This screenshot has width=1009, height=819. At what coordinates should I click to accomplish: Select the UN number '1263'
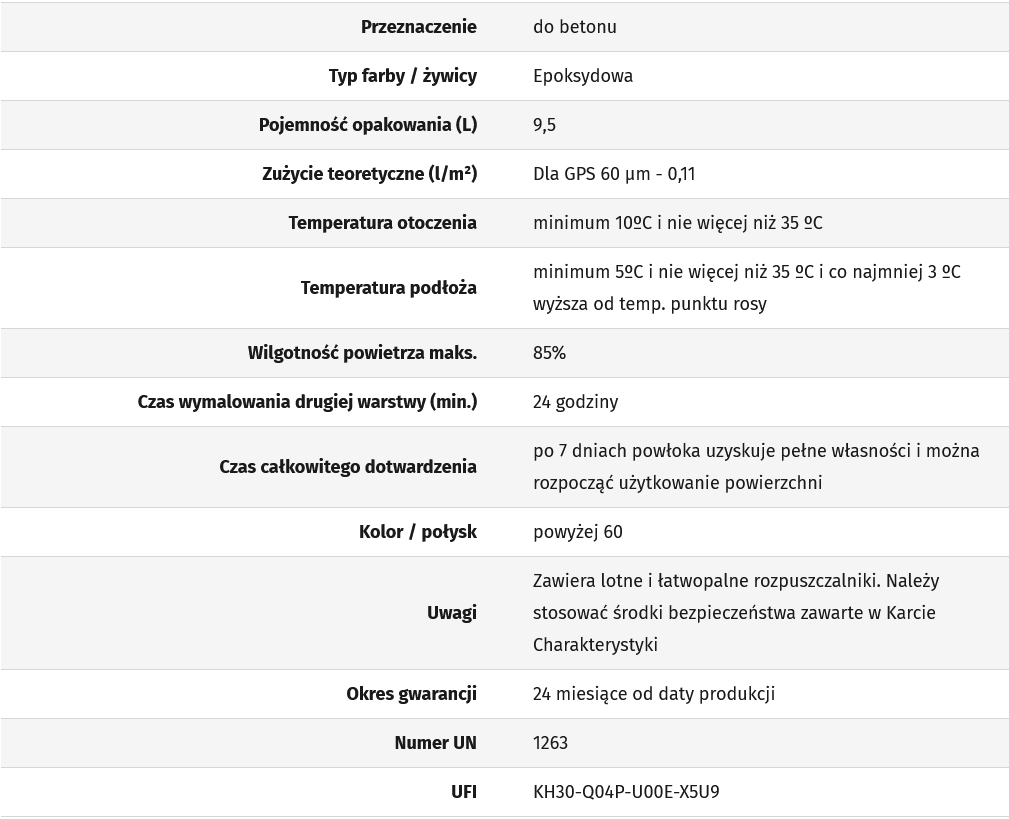[x=550, y=743]
